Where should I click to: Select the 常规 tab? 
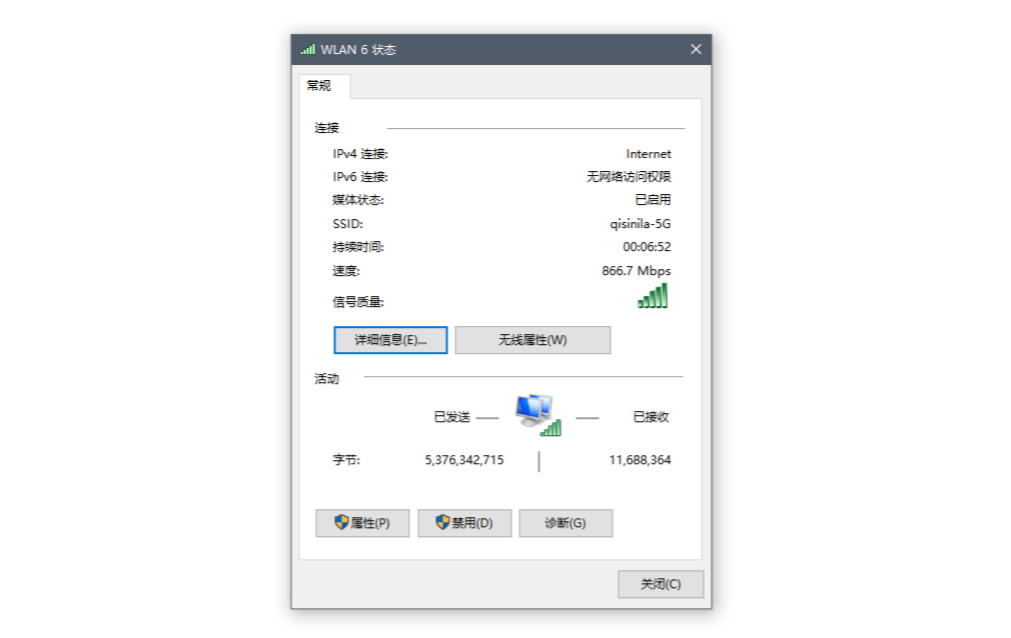tap(319, 86)
